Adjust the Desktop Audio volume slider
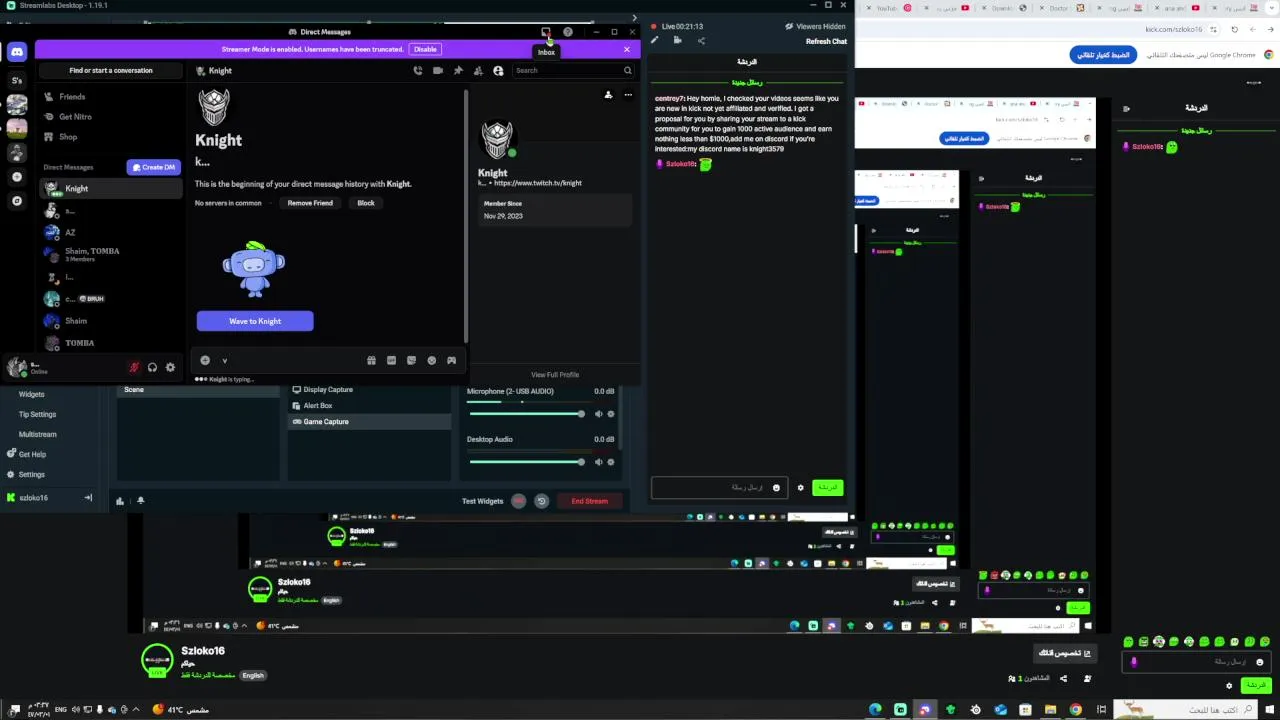Screen dimensions: 1280x720 (x=526, y=462)
